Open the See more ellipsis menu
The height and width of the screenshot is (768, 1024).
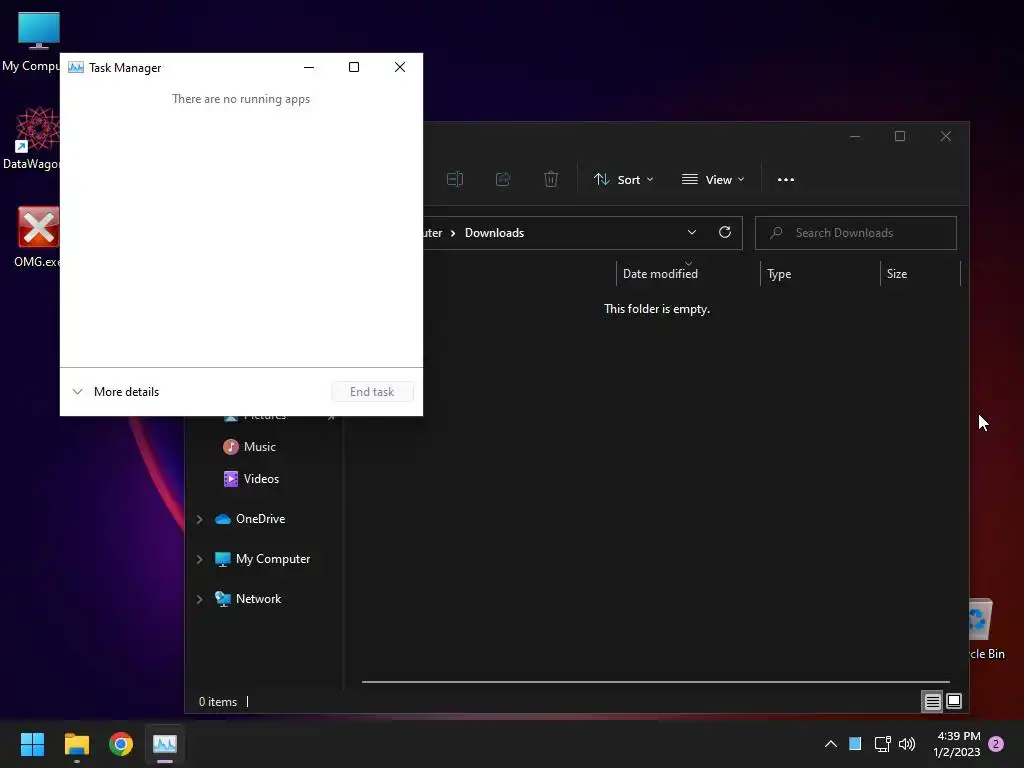point(786,180)
